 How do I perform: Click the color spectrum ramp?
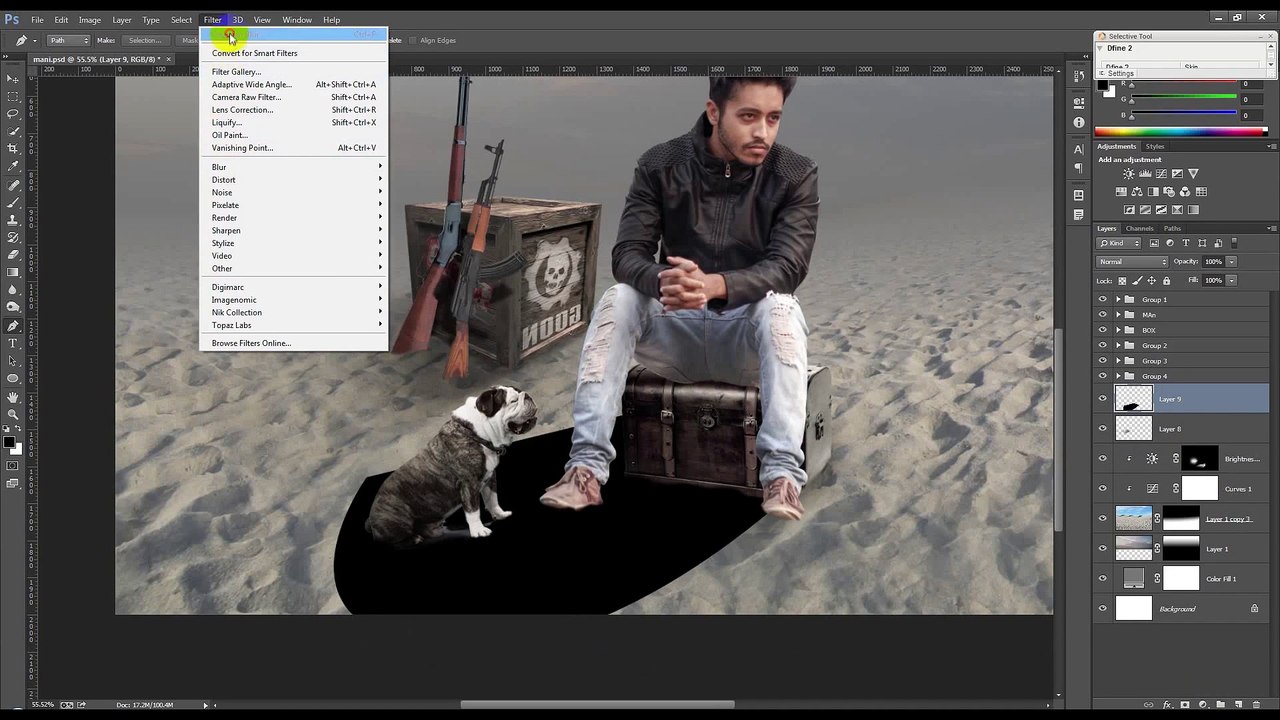pos(1181,131)
